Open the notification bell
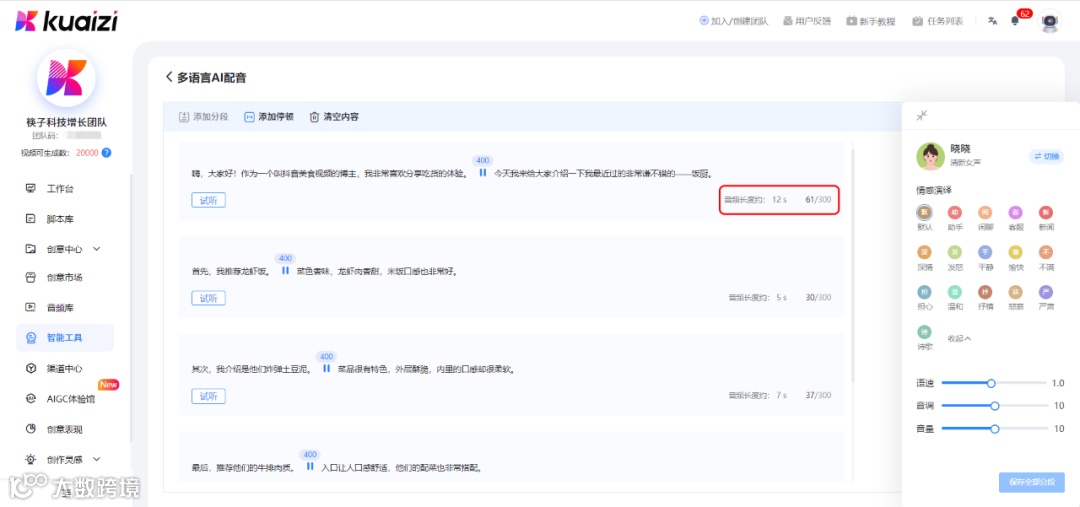The image size is (1080, 507). (1015, 21)
